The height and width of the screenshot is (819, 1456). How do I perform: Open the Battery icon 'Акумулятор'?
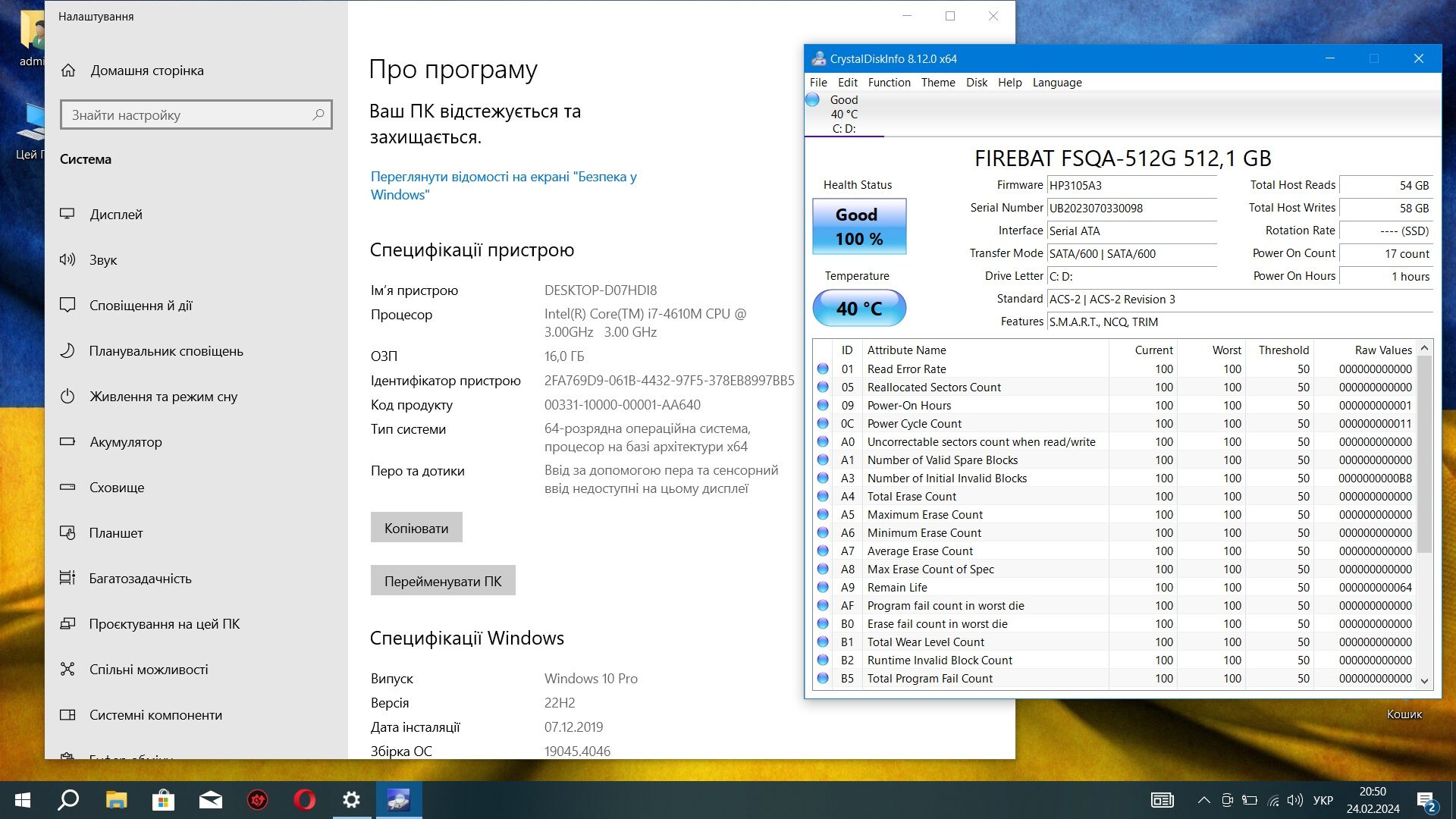pos(67,441)
